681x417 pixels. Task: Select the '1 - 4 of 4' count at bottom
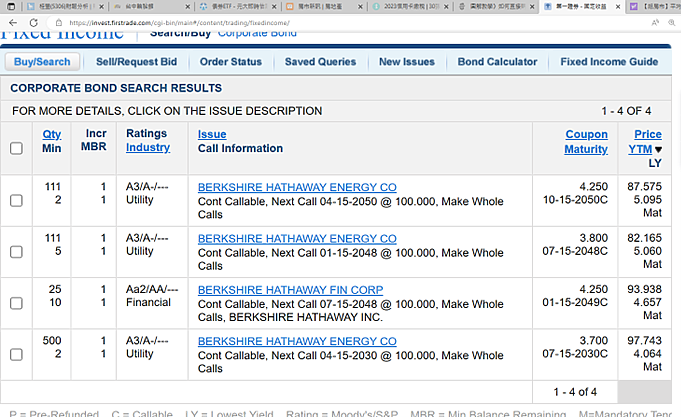click(x=575, y=392)
